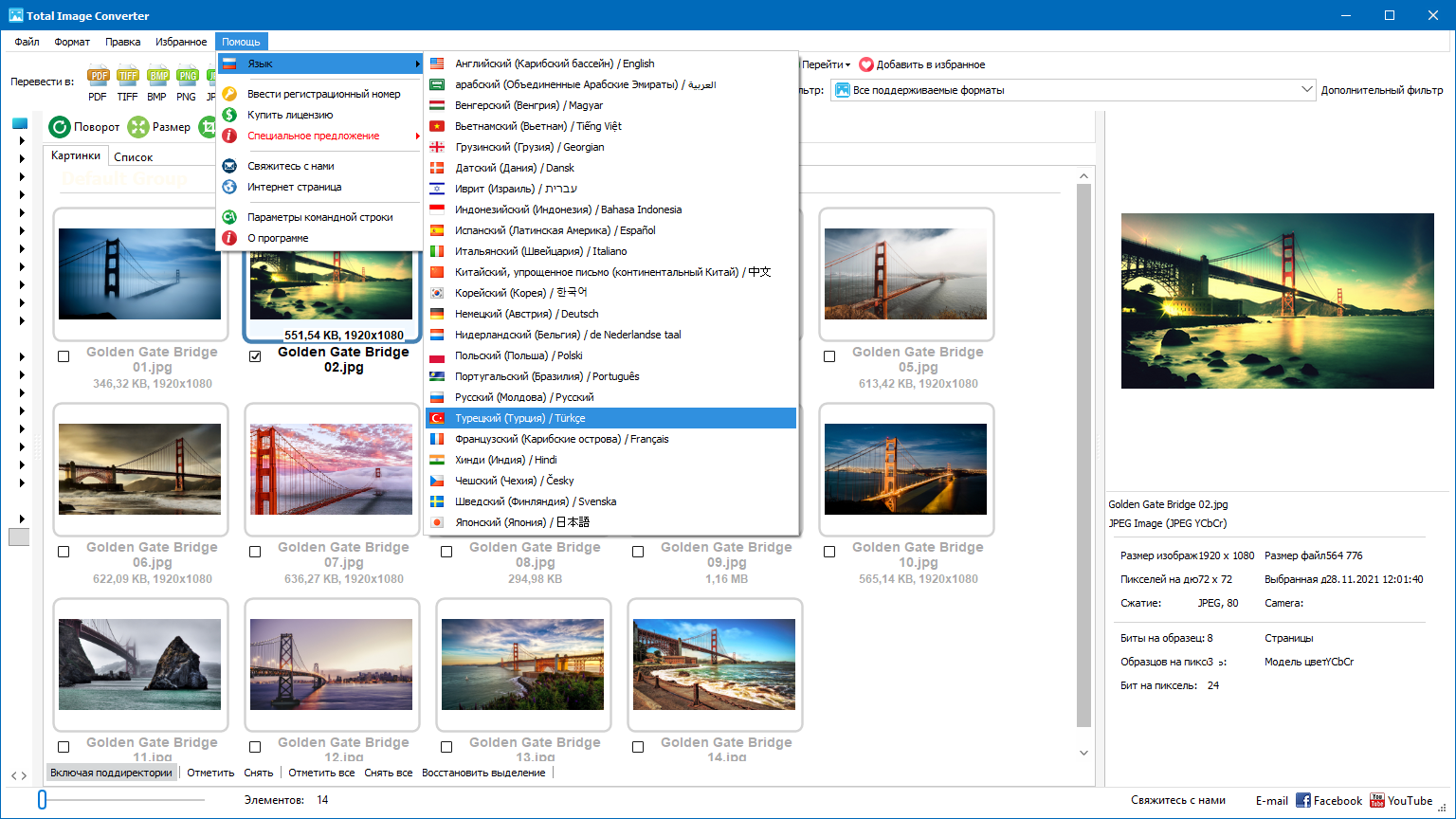Image resolution: width=1456 pixels, height=819 pixels.
Task: Click the Rotate (Поворот) tool icon
Action: (61, 127)
